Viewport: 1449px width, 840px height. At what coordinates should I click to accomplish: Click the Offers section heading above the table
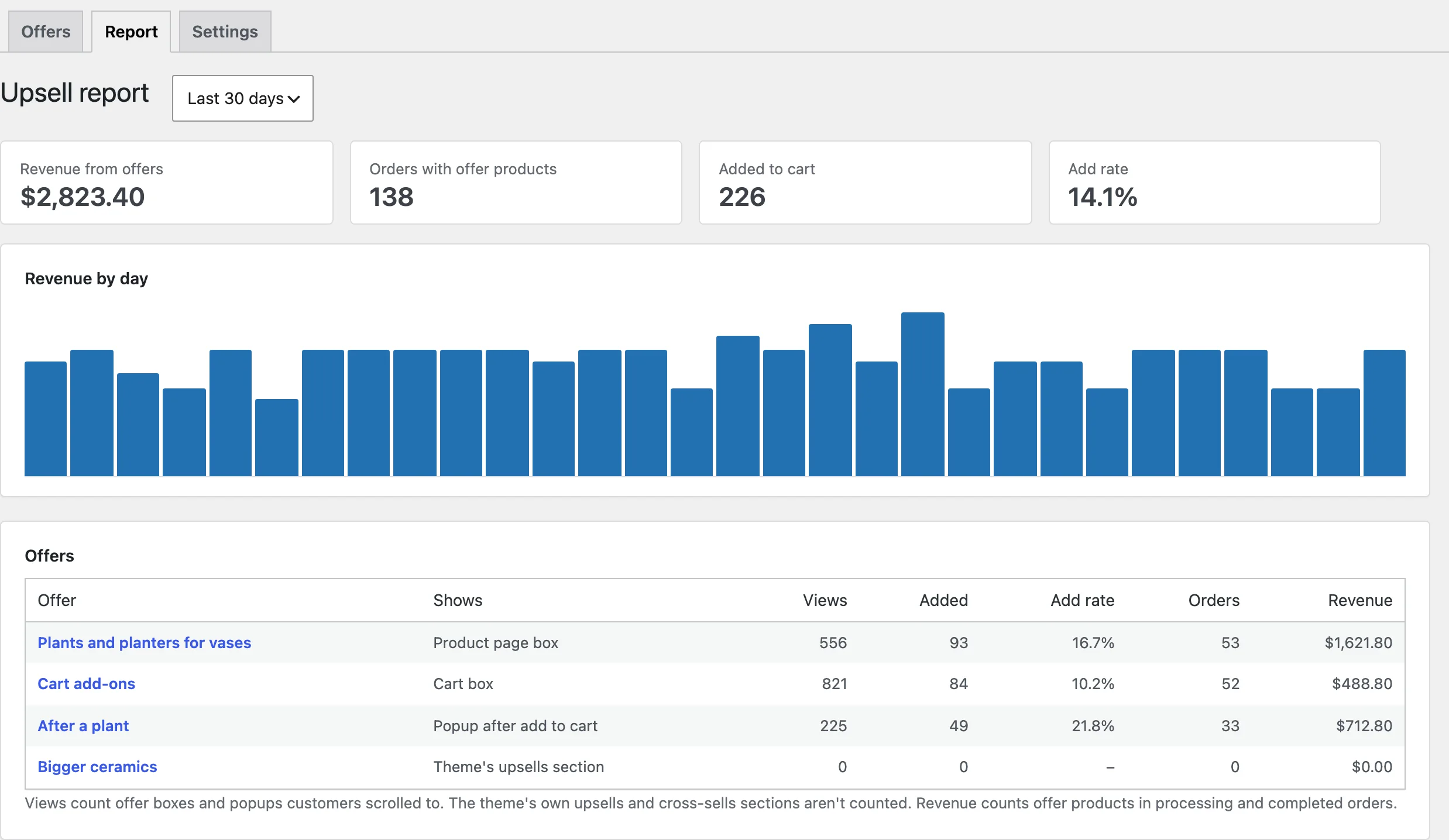[49, 555]
